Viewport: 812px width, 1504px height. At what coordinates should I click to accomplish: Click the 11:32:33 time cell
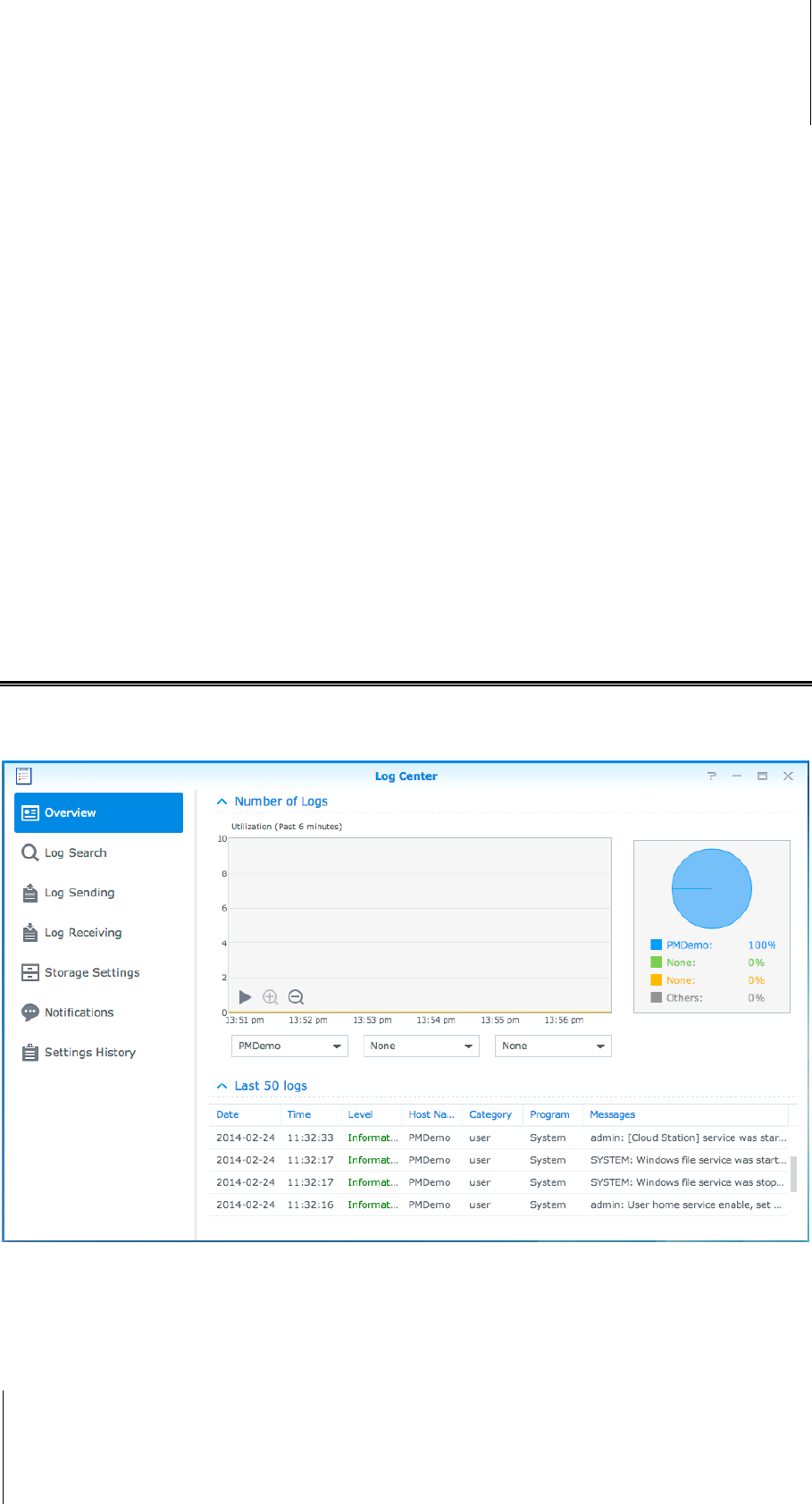pyautogui.click(x=310, y=1138)
